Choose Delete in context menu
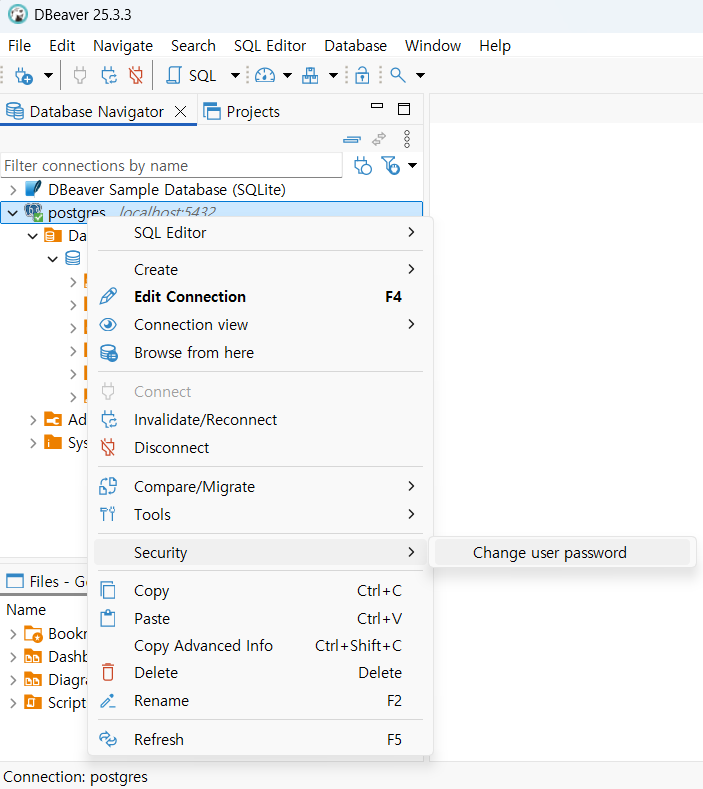This screenshot has height=789, width=703. tap(260, 673)
